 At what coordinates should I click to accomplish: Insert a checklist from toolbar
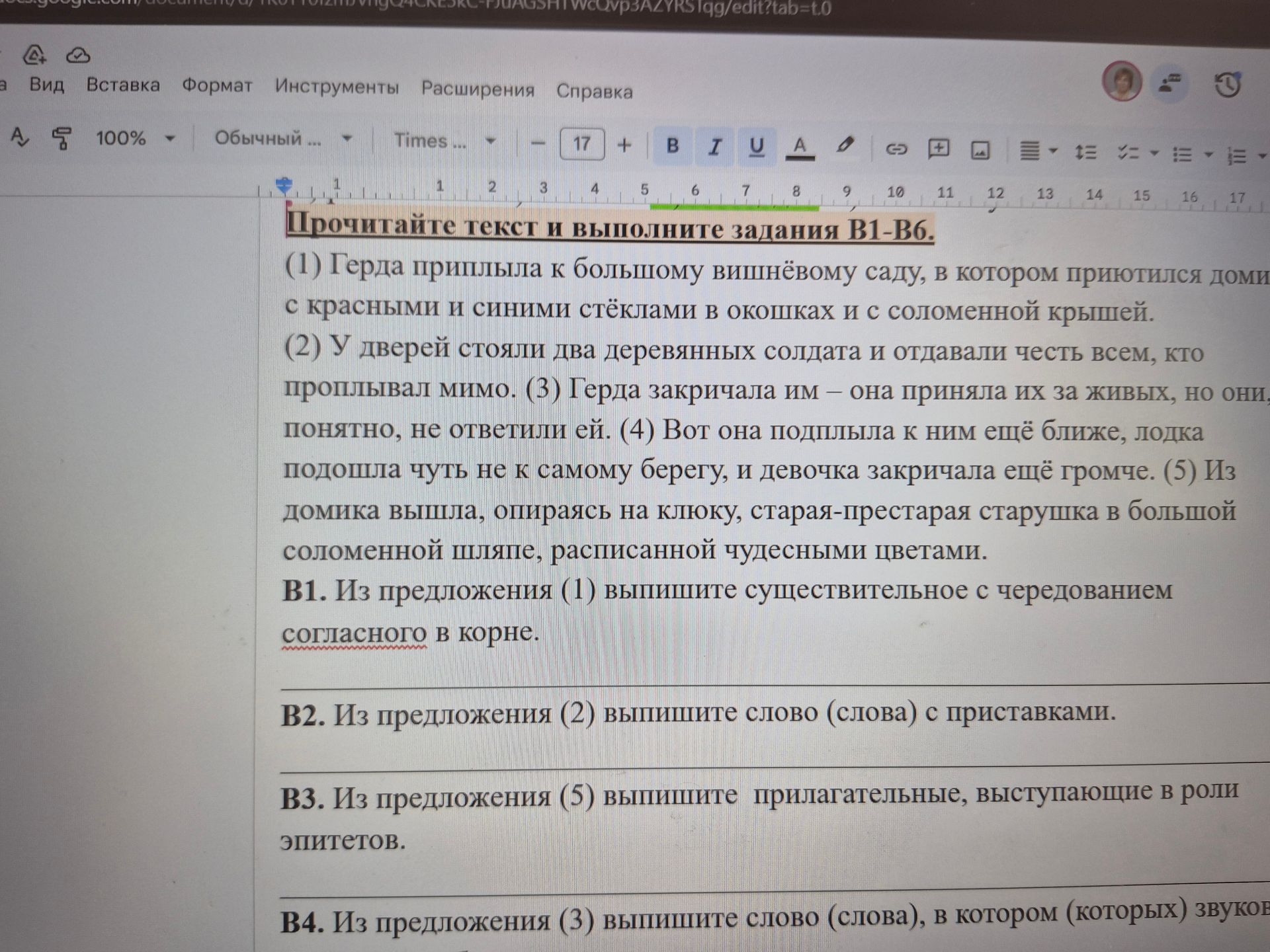(x=1128, y=153)
